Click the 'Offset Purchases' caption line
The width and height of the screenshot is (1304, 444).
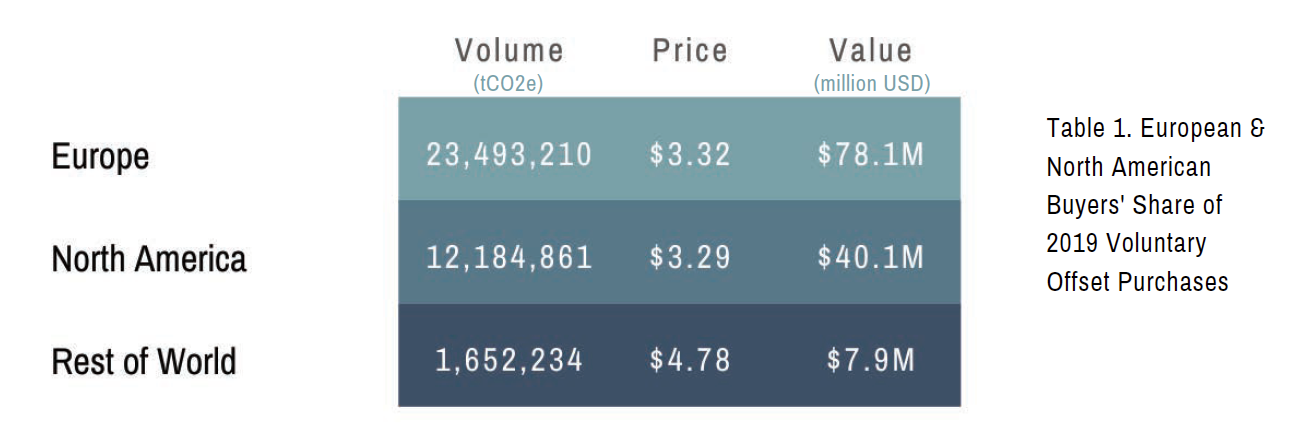click(x=1137, y=282)
